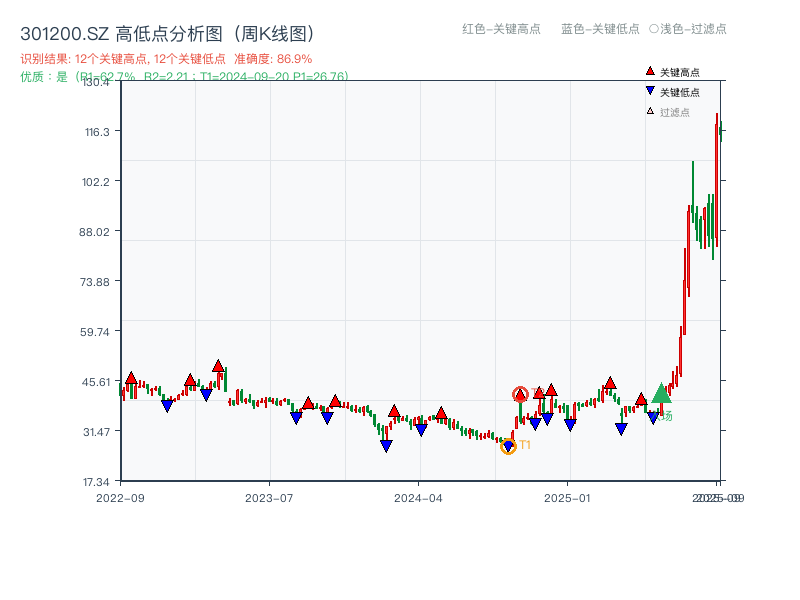Click the 17.34 y-axis label

(x=96, y=482)
